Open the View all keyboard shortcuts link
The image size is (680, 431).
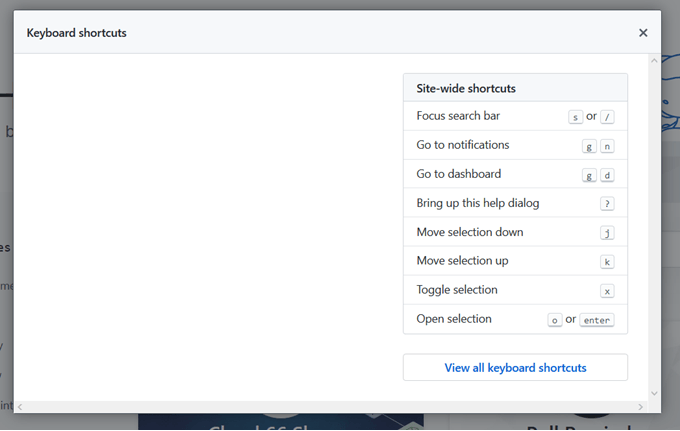pos(515,368)
